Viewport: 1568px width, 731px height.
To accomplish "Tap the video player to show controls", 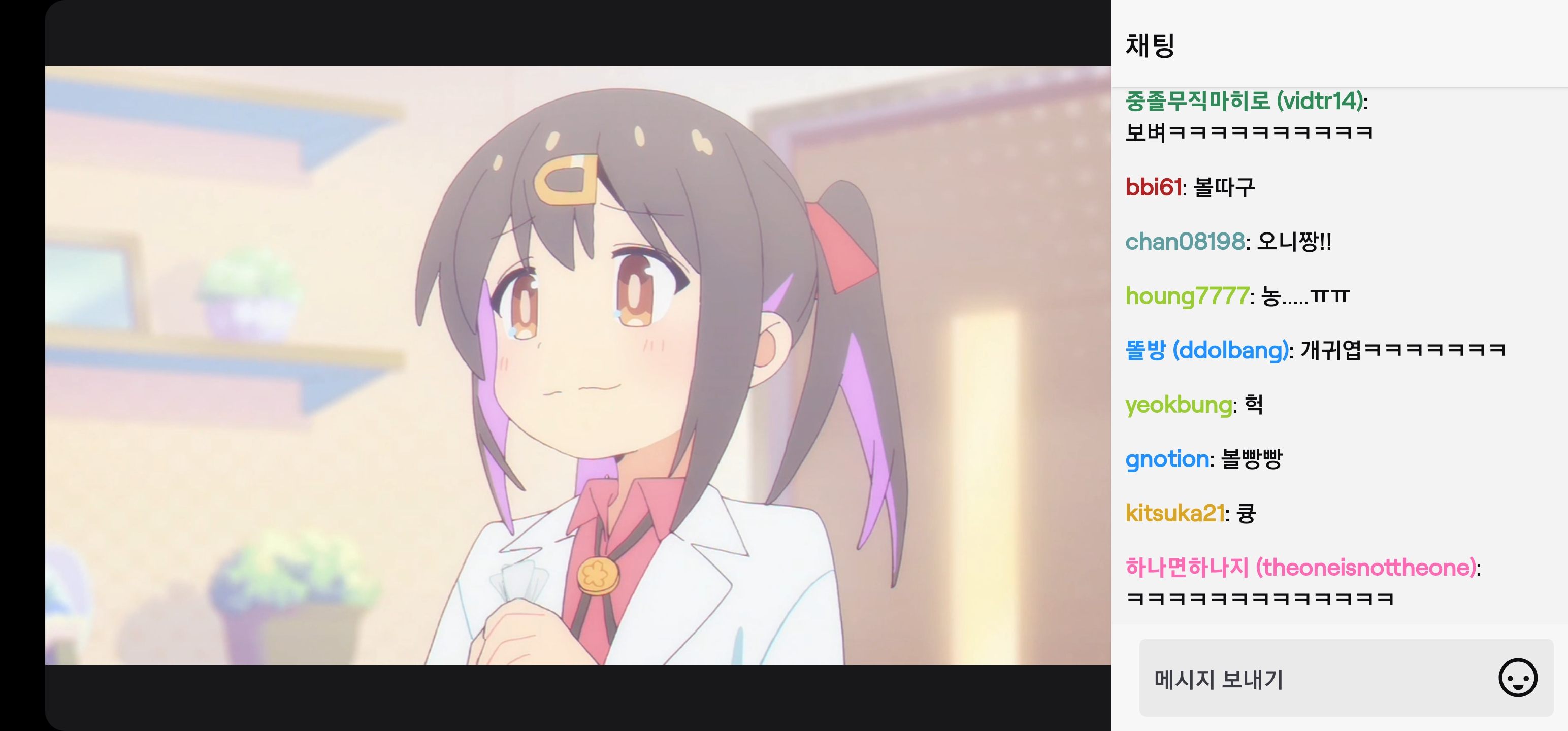I will (x=578, y=365).
